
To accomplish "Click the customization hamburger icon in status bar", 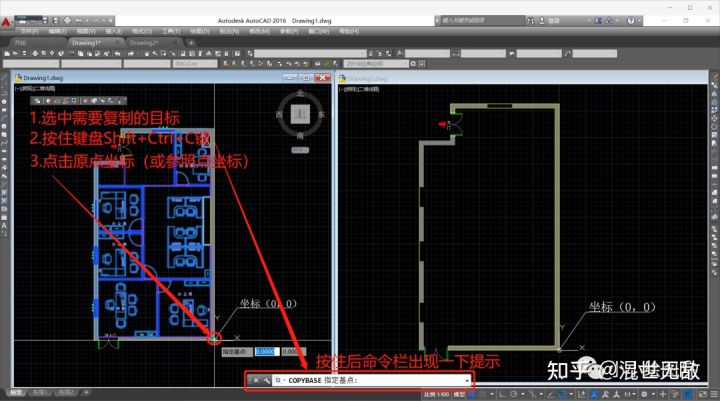I will (x=714, y=394).
